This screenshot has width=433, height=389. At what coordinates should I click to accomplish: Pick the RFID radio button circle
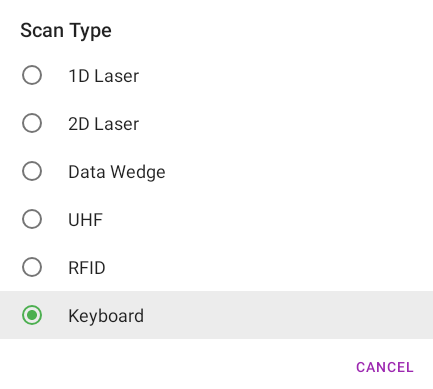(x=32, y=267)
